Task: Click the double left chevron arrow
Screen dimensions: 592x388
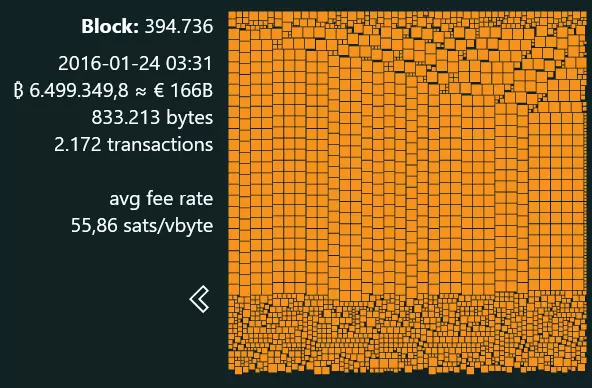Action: 199,299
